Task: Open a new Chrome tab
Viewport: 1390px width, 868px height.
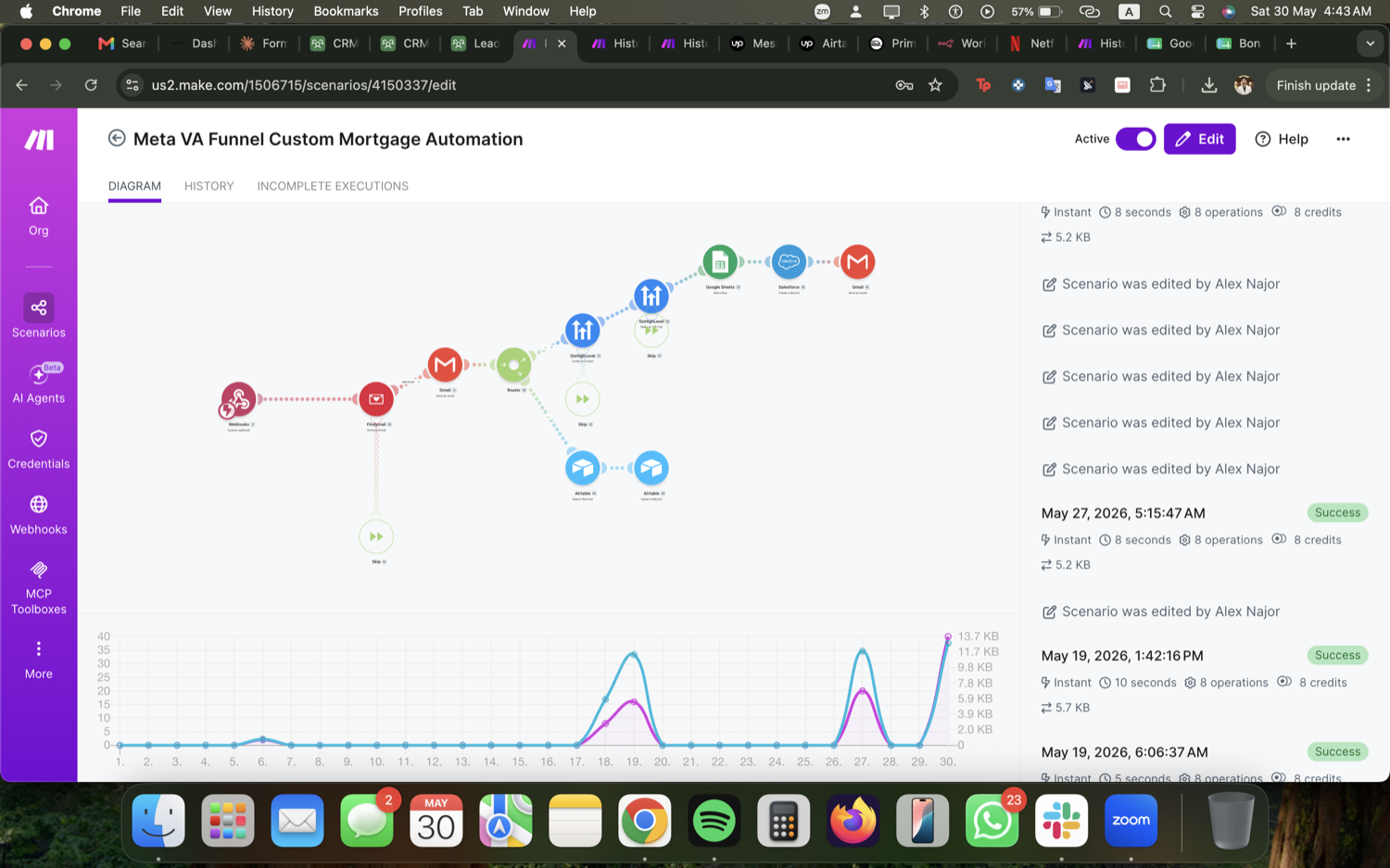Action: pyautogui.click(x=1291, y=44)
